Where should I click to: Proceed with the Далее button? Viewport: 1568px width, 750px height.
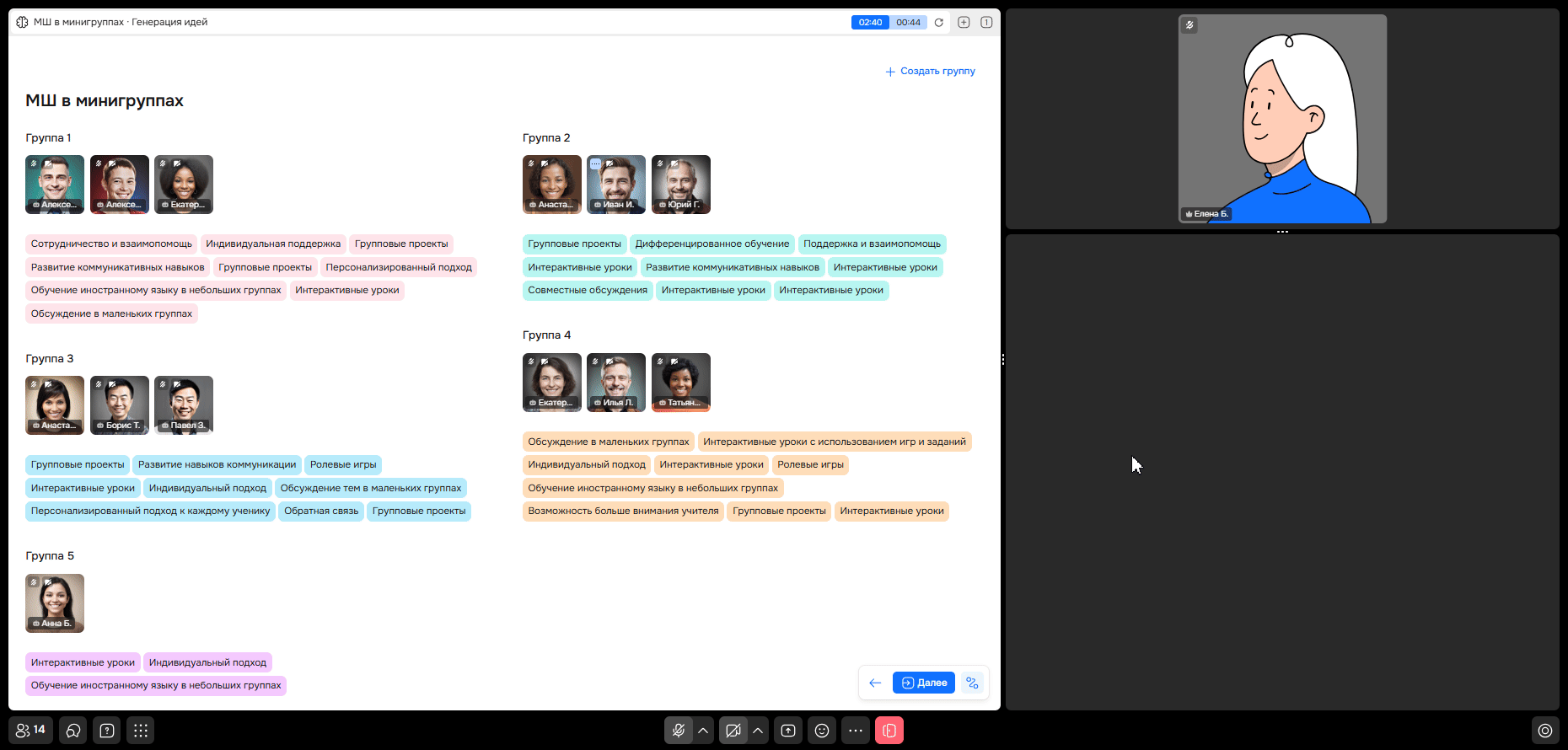point(924,683)
